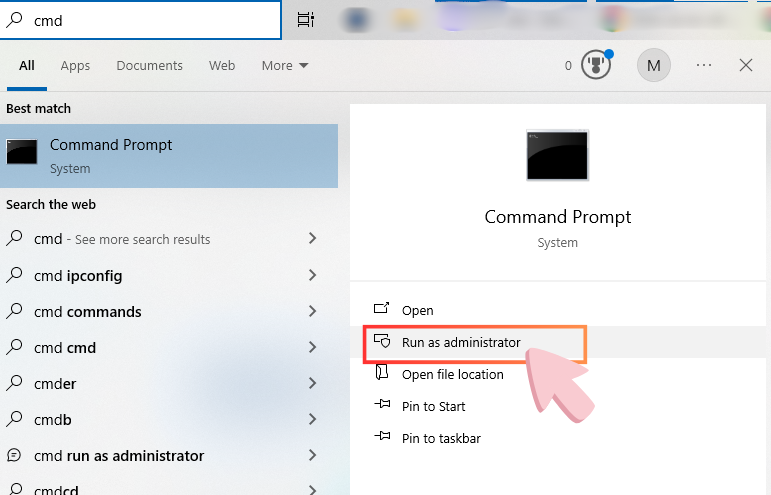Select the Open action for Command Prompt
Image resolution: width=771 pixels, height=495 pixels.
click(x=417, y=310)
